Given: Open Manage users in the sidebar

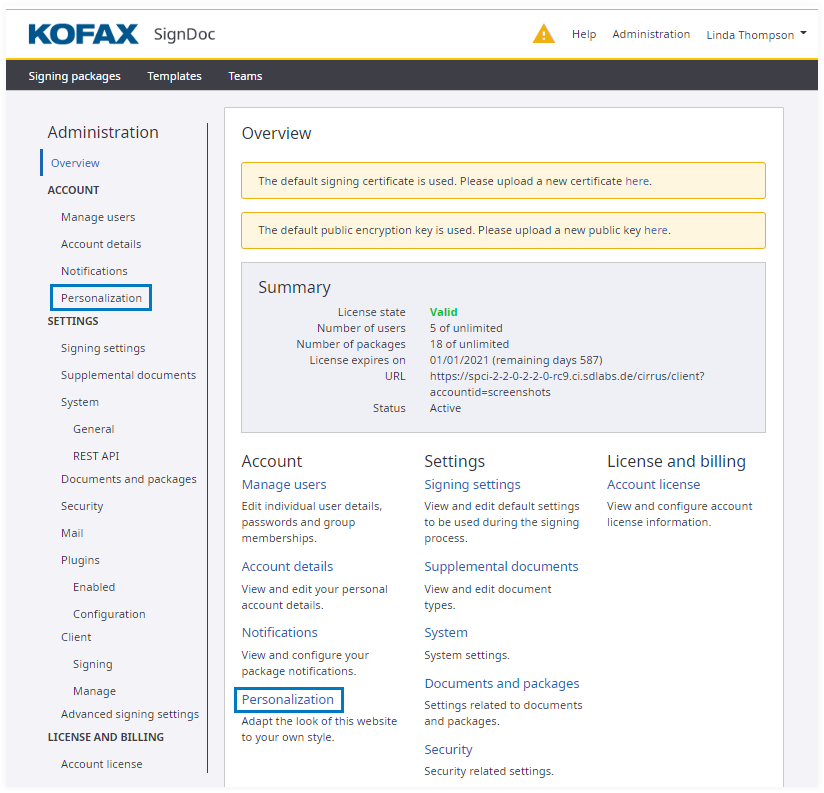Looking at the screenshot, I should coord(98,217).
